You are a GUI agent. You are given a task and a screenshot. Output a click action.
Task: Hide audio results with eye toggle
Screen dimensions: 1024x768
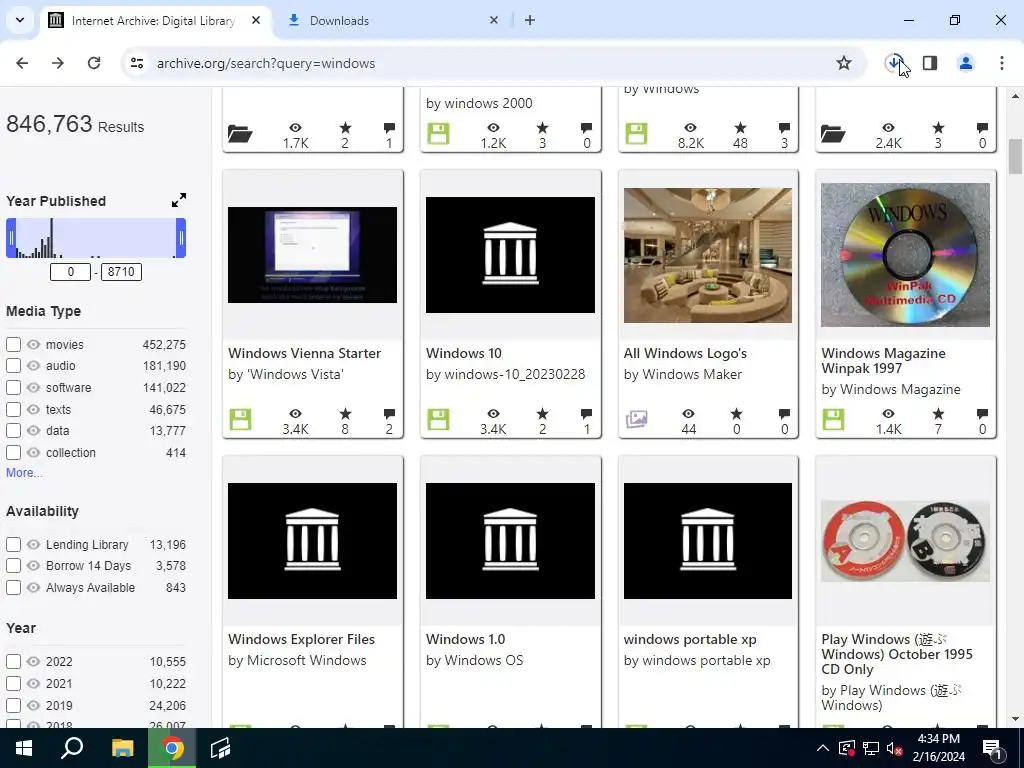coord(33,366)
